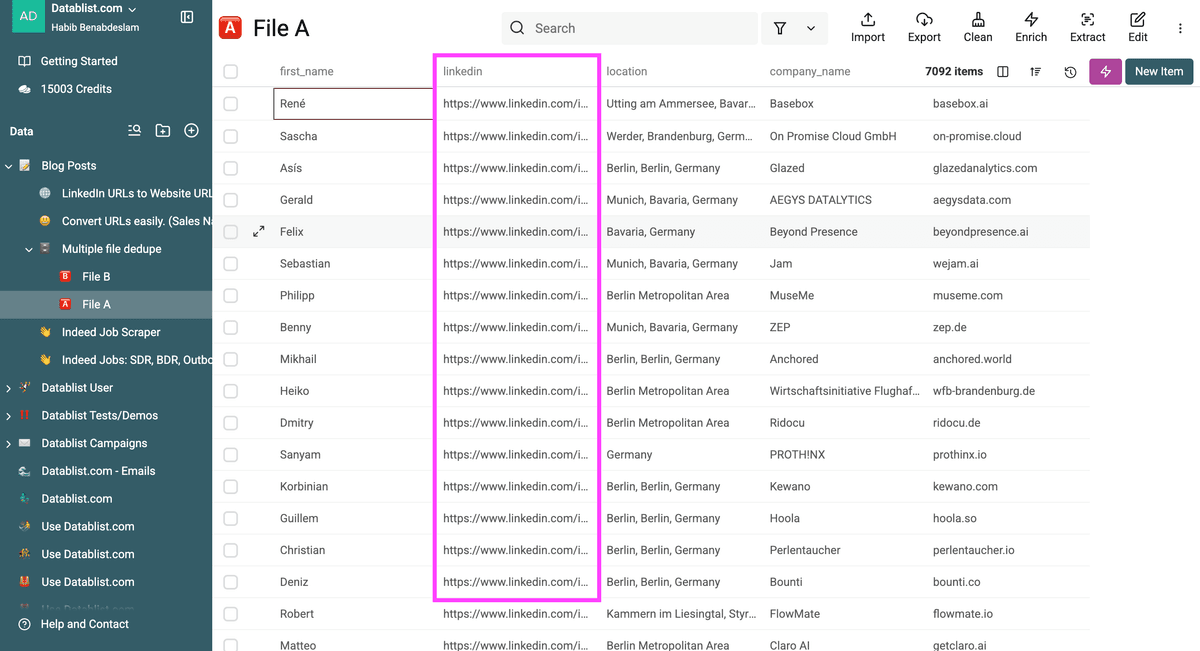The image size is (1200, 651).
Task: Click the 'Utting am Ammersee' location cell
Action: click(x=680, y=104)
